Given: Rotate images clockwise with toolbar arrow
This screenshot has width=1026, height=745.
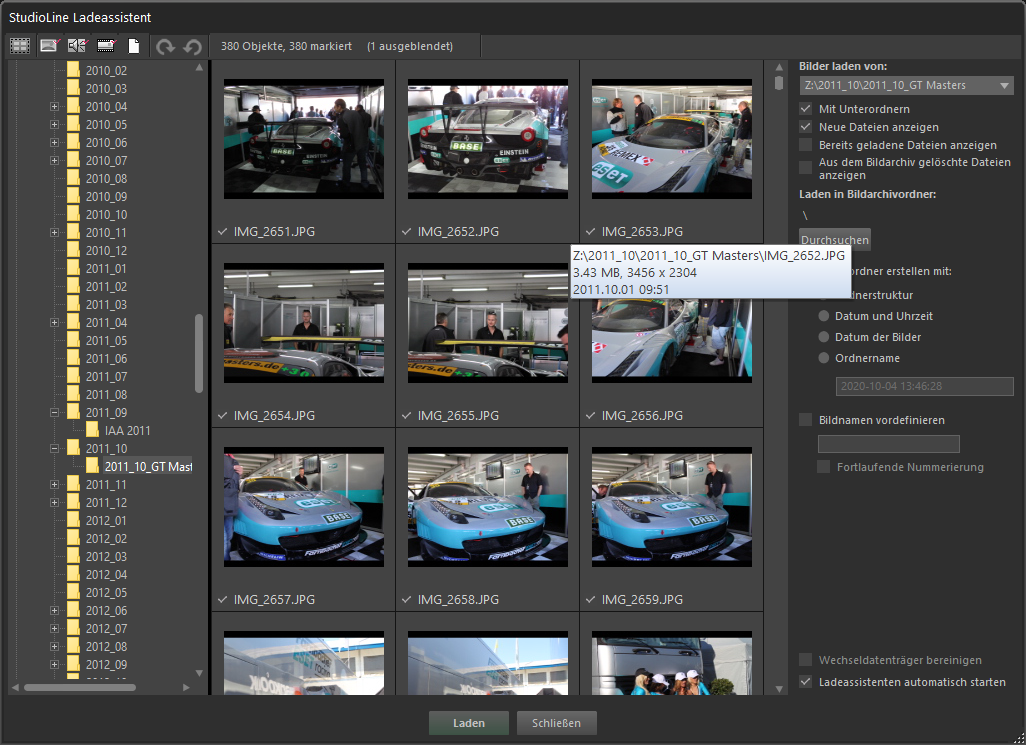Looking at the screenshot, I should [x=165, y=46].
